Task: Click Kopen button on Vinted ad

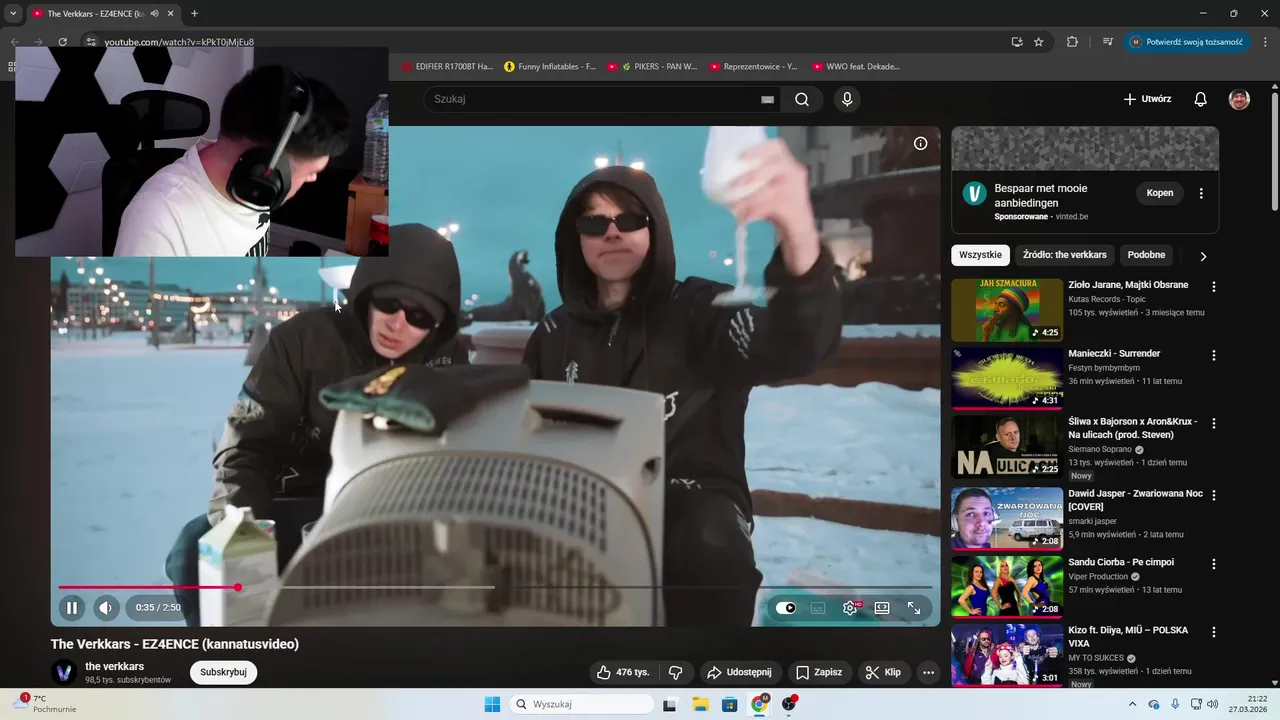Action: (1160, 193)
